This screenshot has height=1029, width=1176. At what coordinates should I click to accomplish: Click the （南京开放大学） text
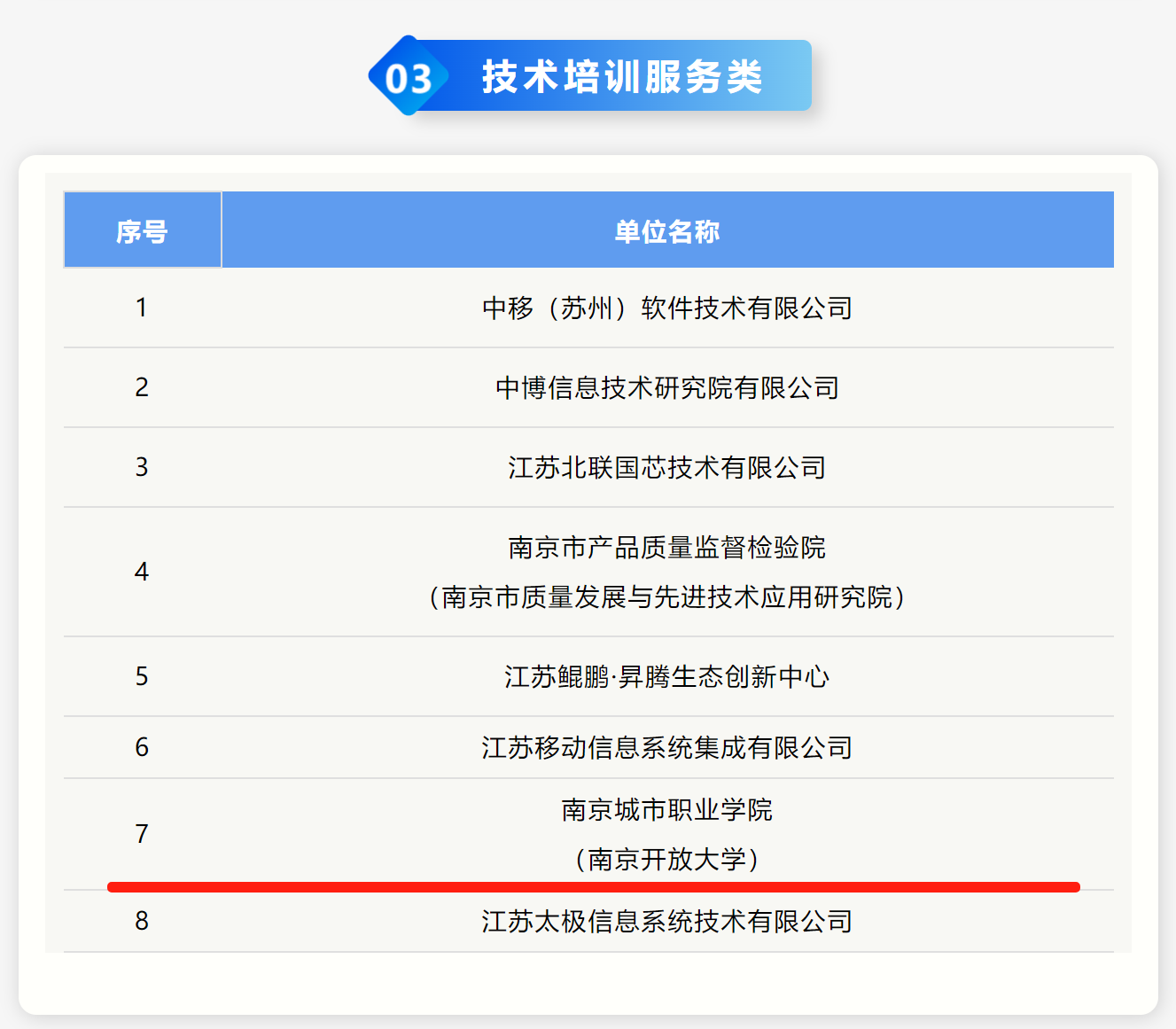tap(666, 859)
